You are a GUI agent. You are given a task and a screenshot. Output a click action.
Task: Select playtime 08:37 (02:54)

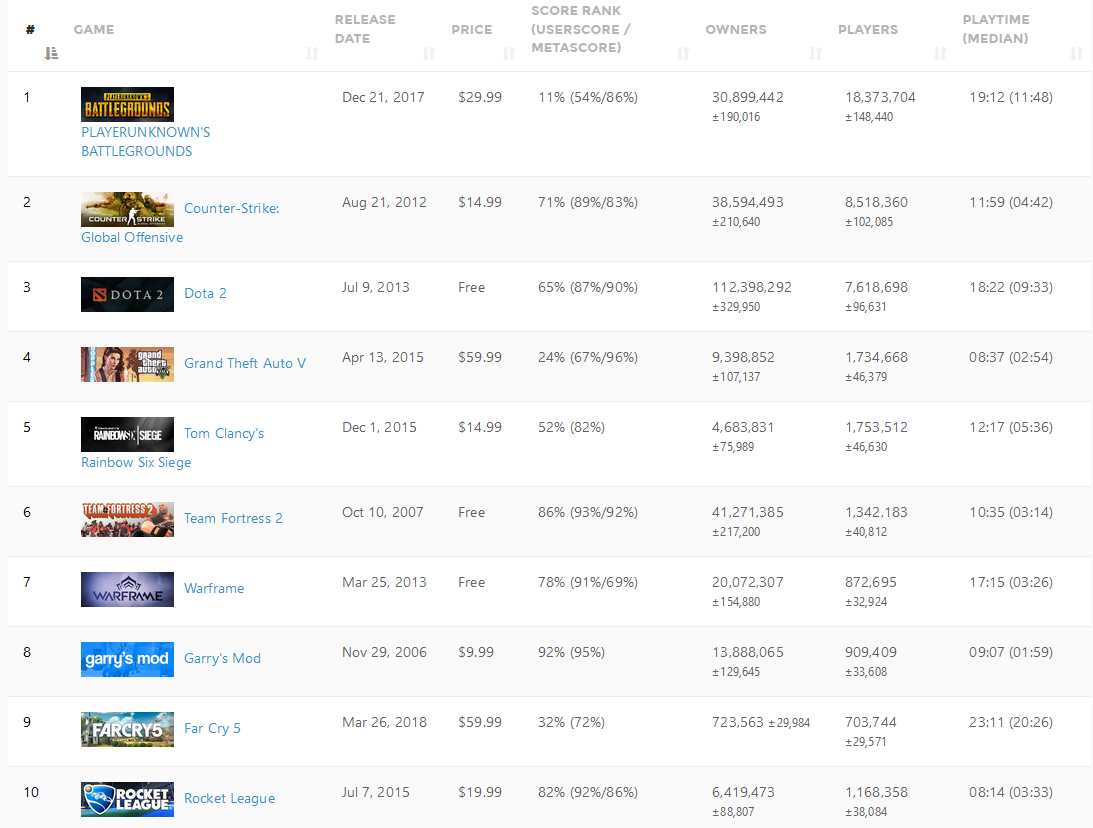click(1011, 358)
